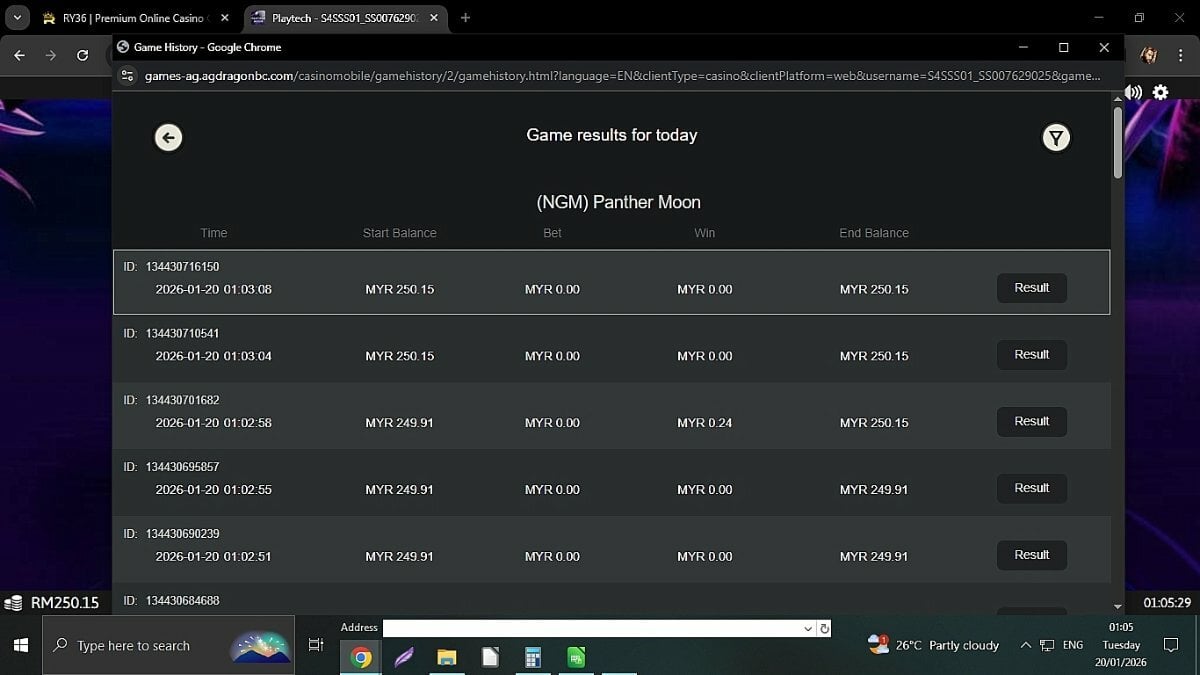Screen dimensions: 1200x675
Task: Switch to the RY36 Premium Online Casino tab
Action: point(130,18)
